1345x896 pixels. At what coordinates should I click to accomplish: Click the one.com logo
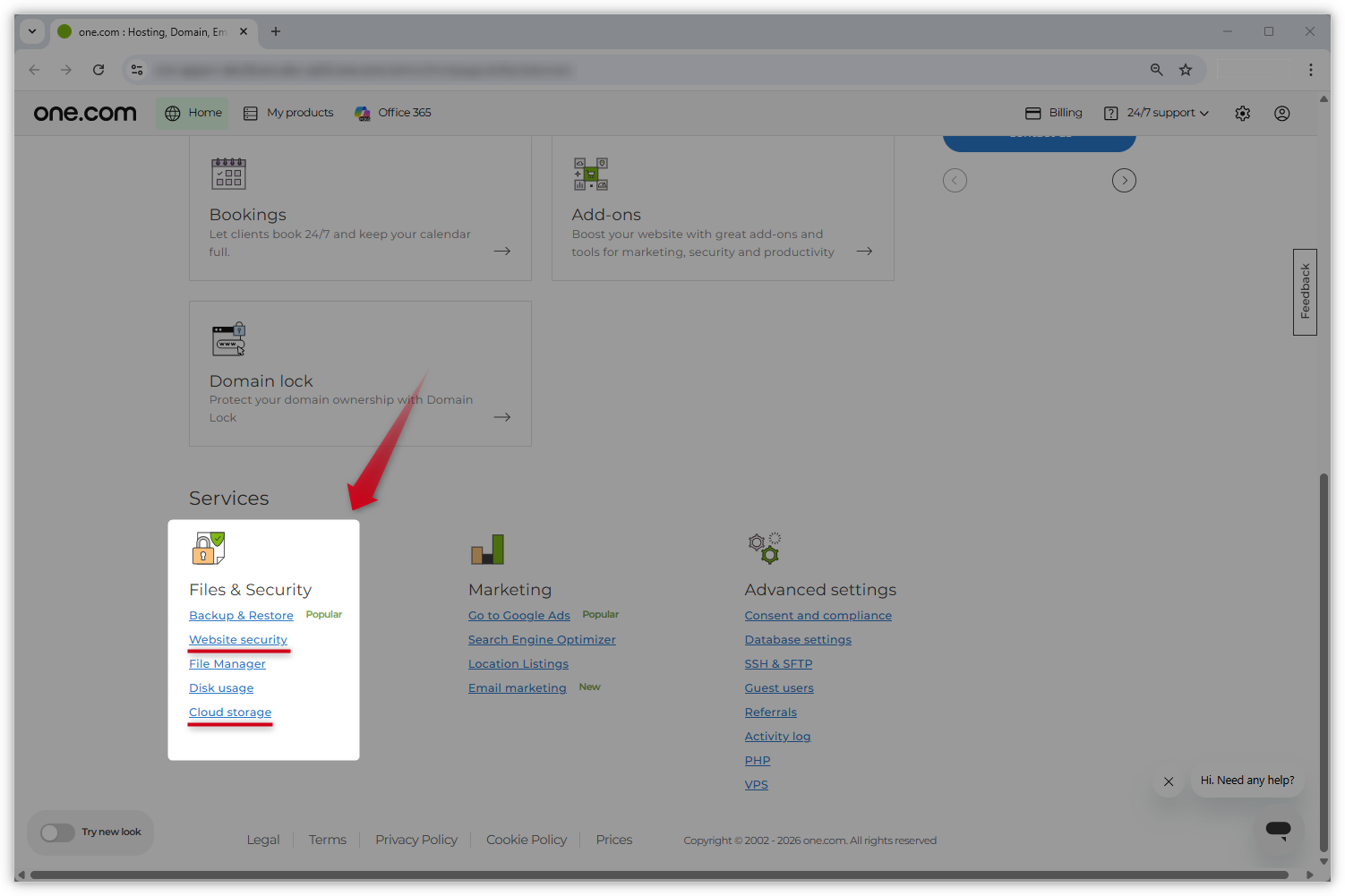click(85, 113)
